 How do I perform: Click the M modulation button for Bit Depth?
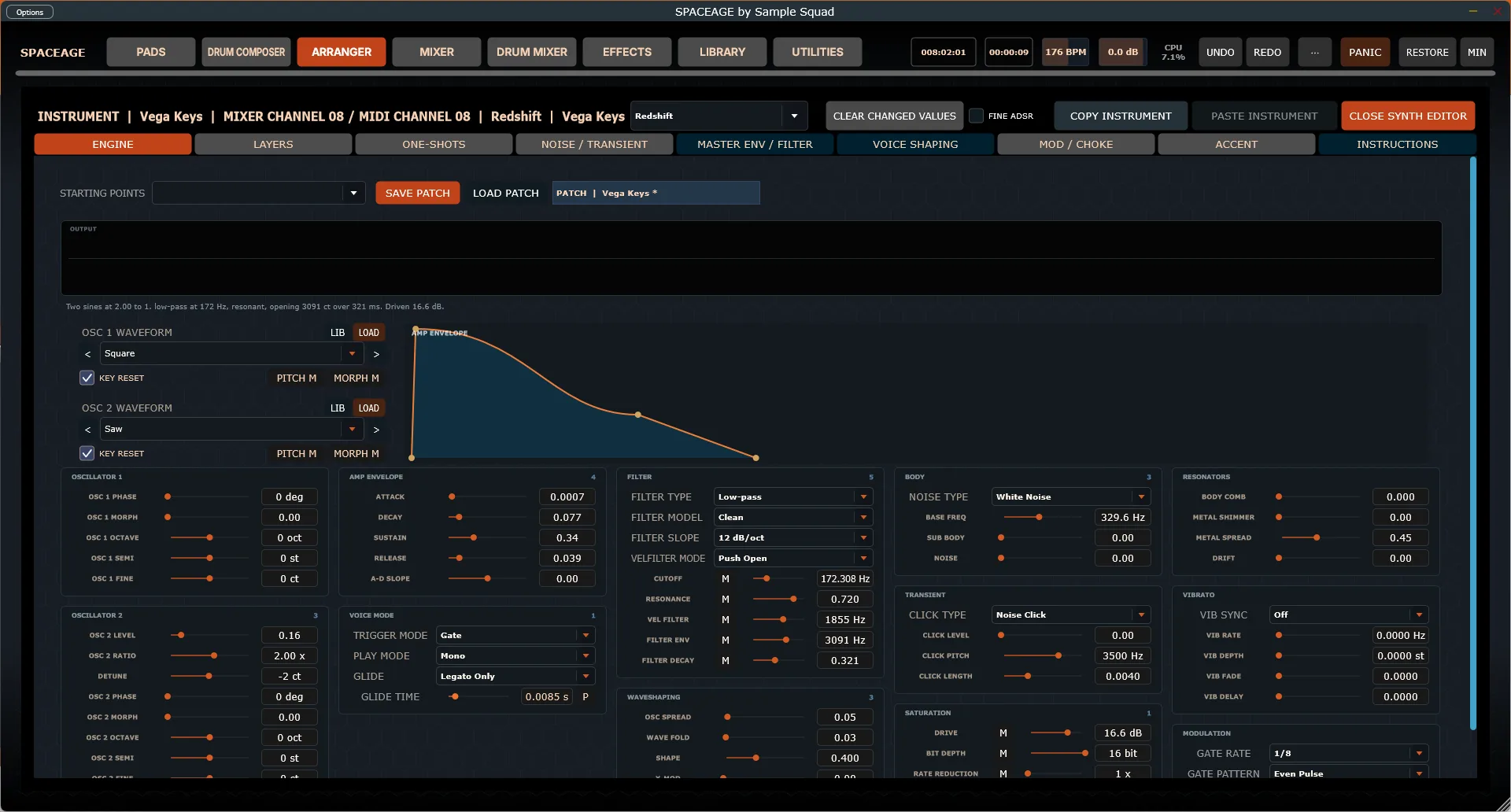1003,754
